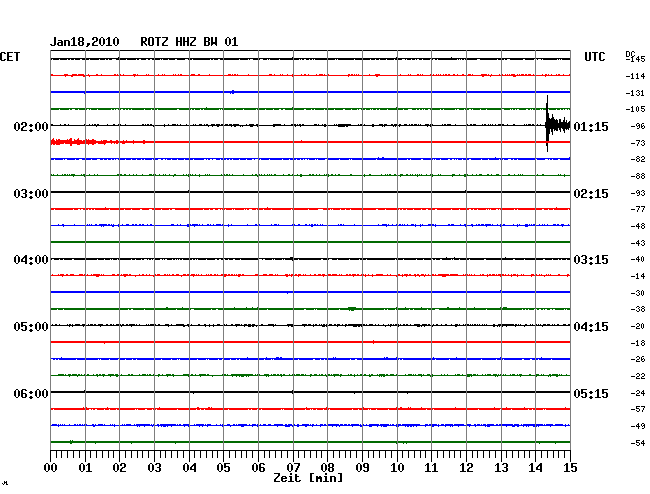
Task: Click the DC offset value -40
Action: [x=638, y=259]
